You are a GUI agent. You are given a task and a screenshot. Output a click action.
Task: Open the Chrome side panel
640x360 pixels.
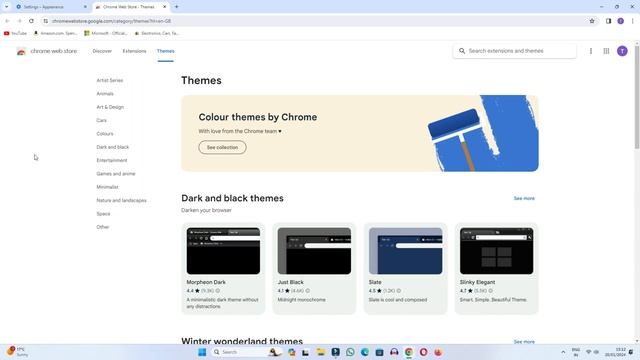pyautogui.click(x=608, y=21)
